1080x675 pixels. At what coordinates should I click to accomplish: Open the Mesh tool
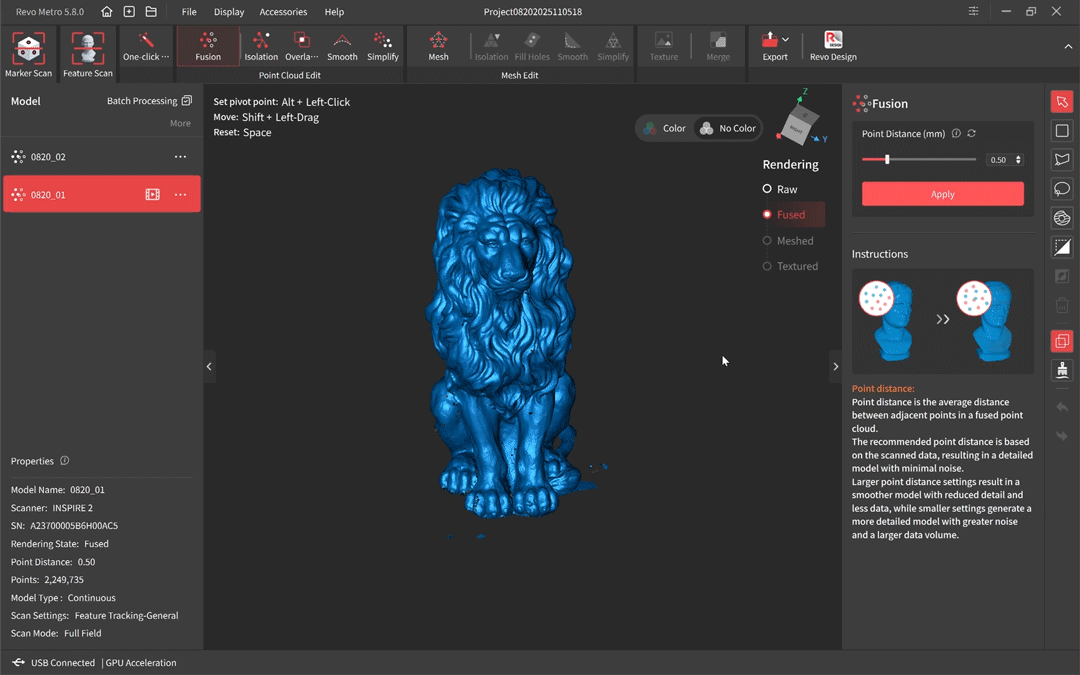coord(438,47)
